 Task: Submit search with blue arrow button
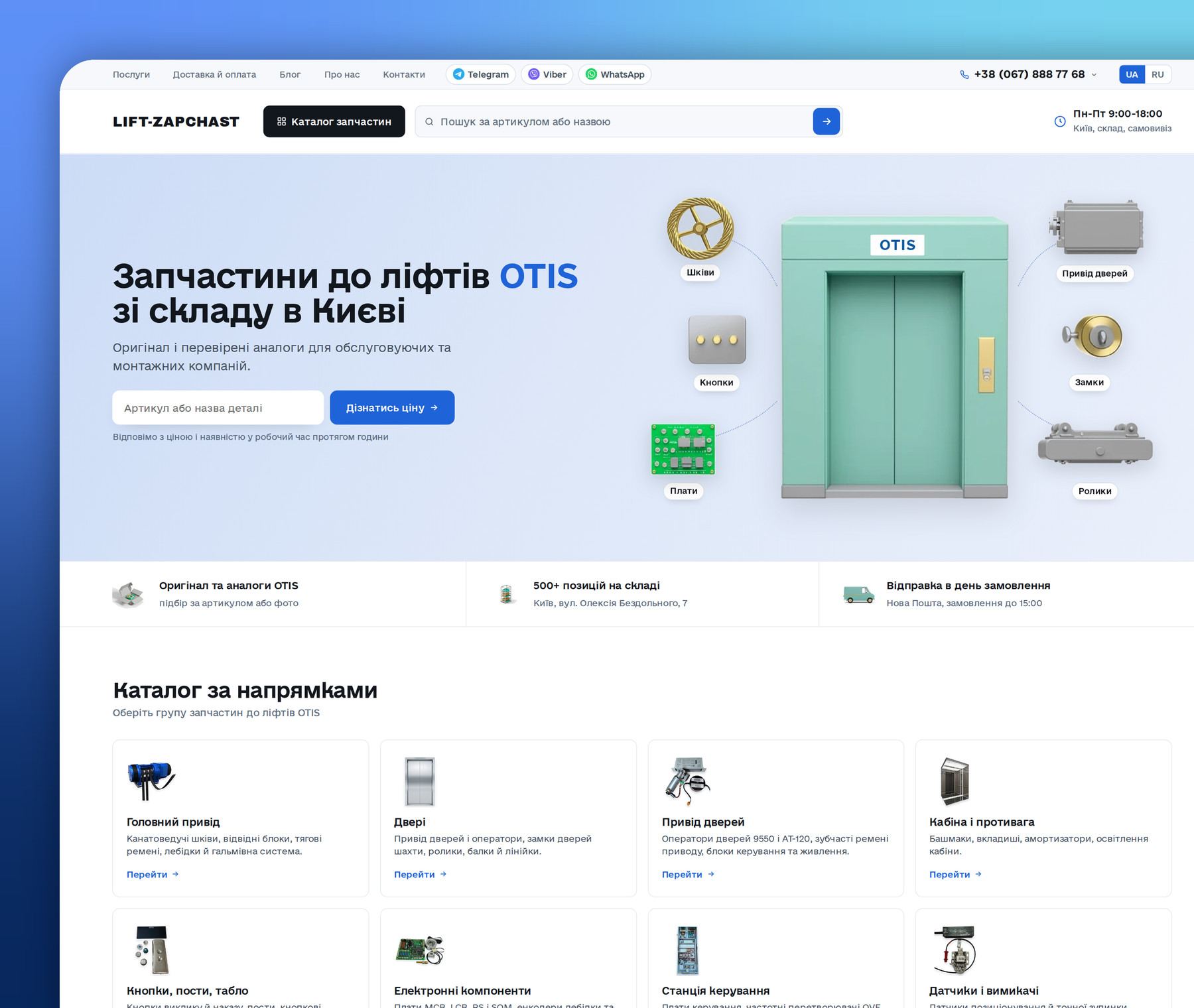click(827, 121)
